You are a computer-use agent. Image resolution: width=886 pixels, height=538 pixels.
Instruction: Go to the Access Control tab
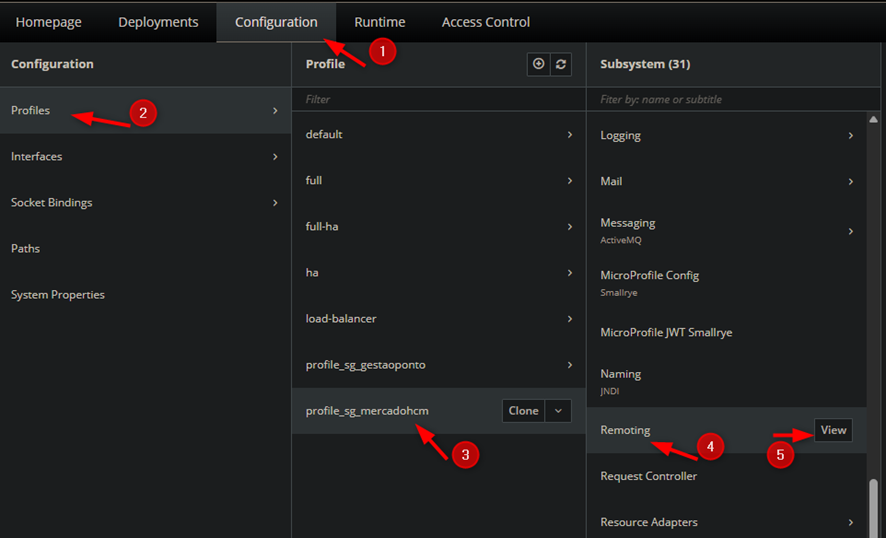[486, 22]
